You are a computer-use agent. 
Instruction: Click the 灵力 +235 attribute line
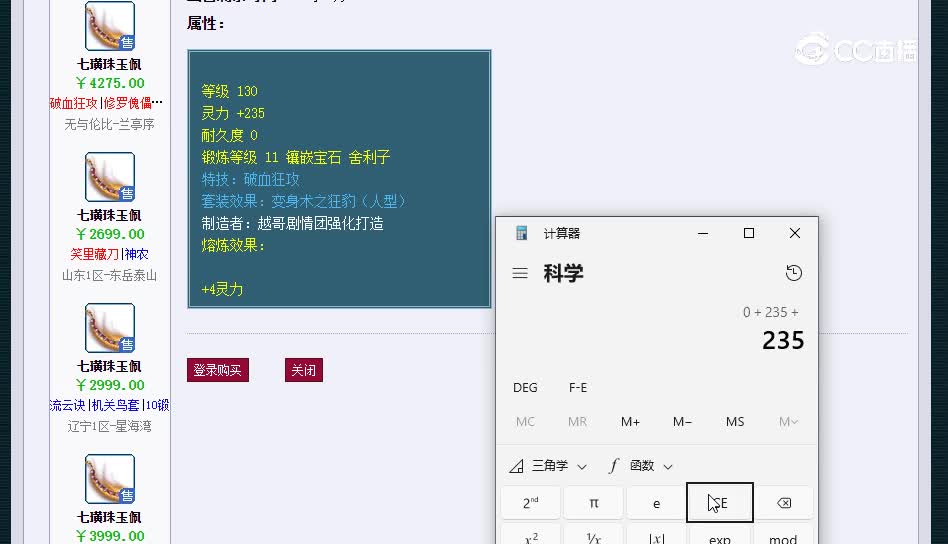click(x=233, y=113)
